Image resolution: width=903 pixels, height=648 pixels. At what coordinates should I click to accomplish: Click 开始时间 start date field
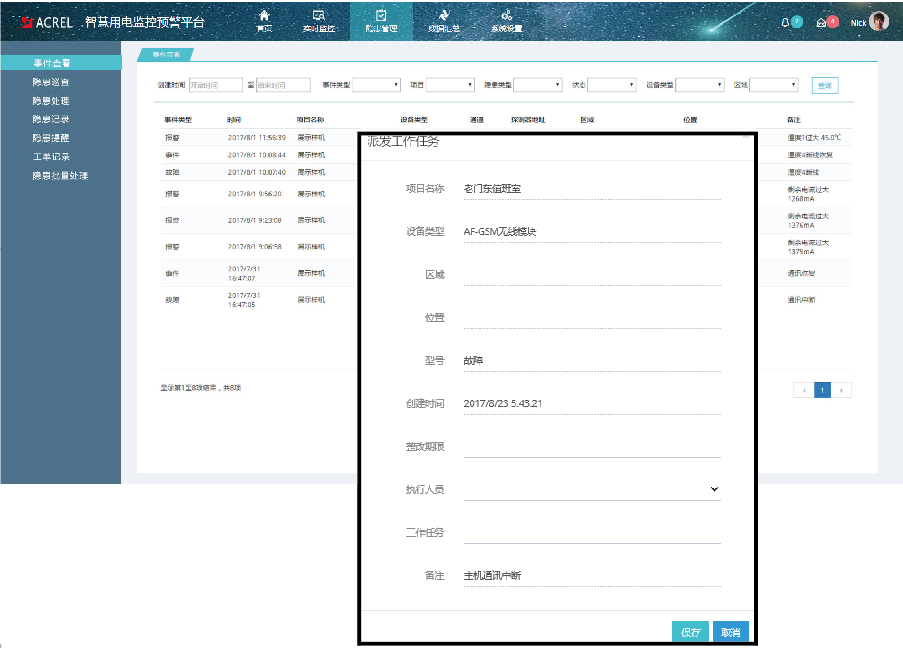(x=216, y=85)
